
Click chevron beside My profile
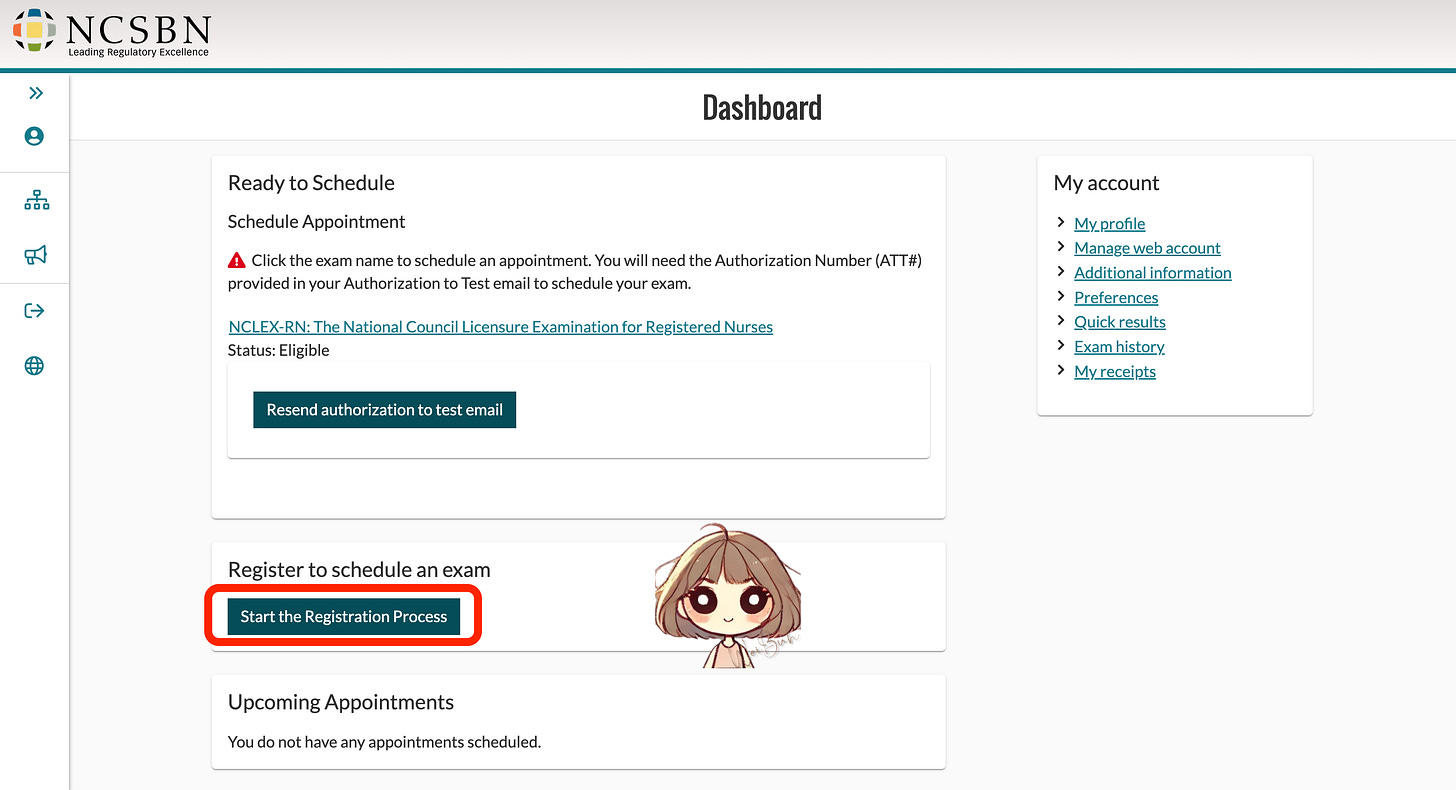point(1061,222)
